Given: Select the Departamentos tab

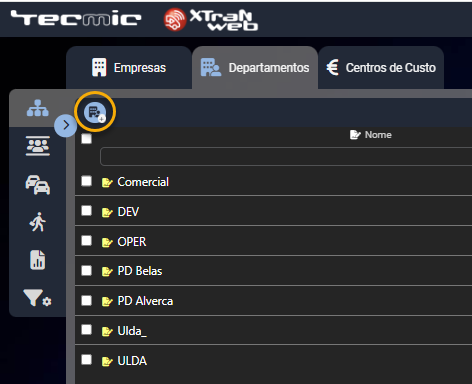Looking at the screenshot, I should click(x=255, y=68).
